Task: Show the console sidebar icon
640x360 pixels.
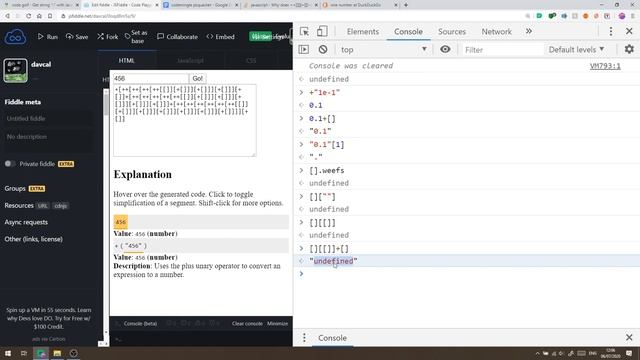Action: [x=304, y=49]
